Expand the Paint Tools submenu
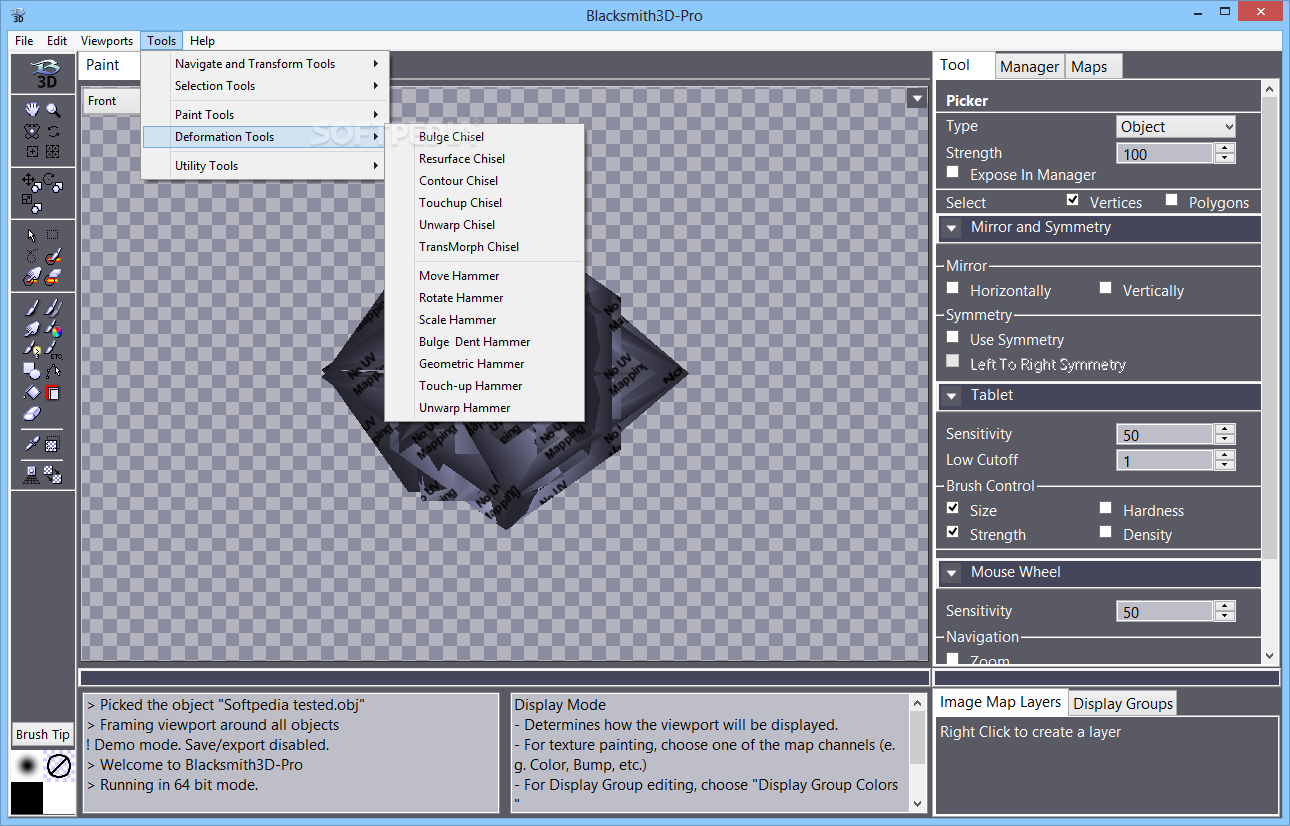The width and height of the screenshot is (1290, 826). click(263, 115)
